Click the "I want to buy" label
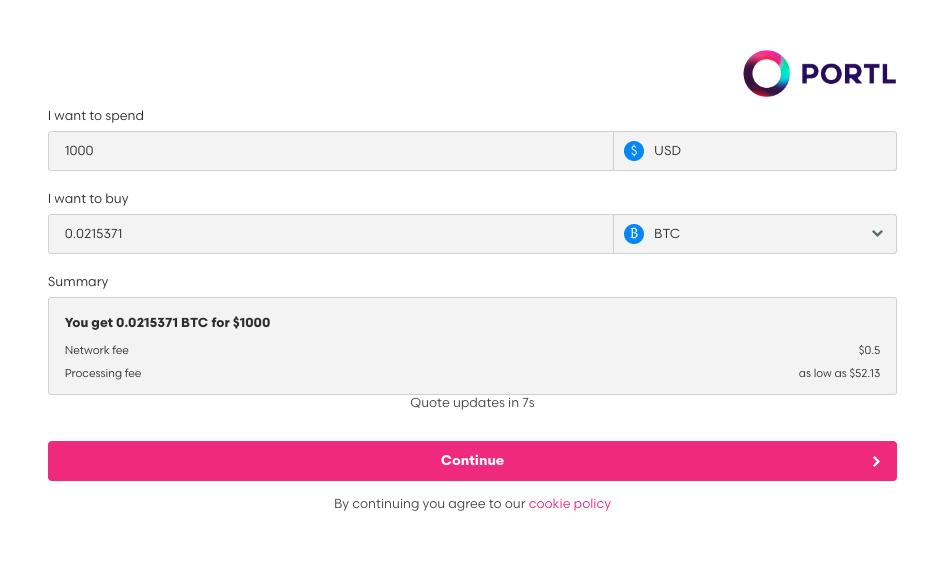946x573 pixels. click(88, 199)
